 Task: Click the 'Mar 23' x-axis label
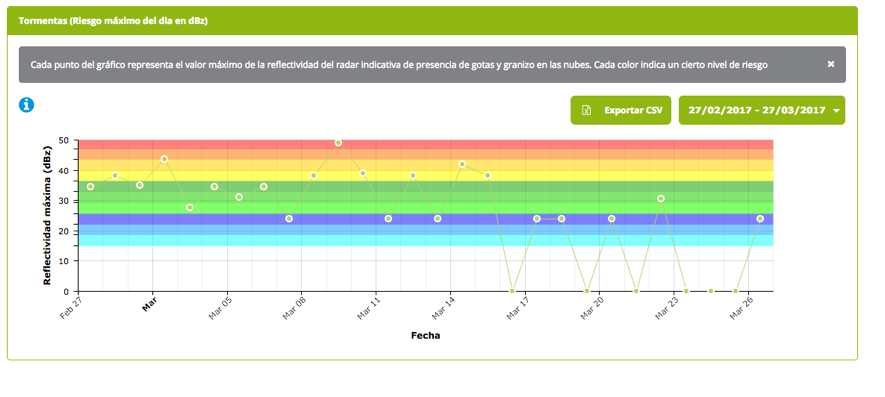tap(667, 308)
